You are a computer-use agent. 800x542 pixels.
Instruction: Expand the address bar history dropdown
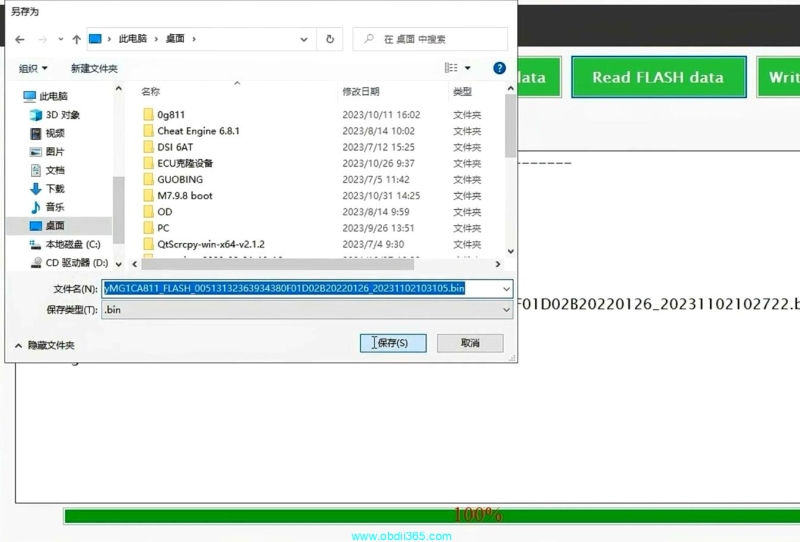coord(304,39)
